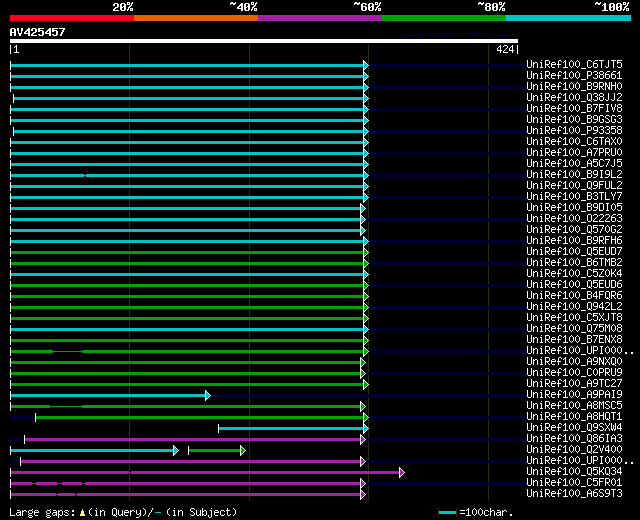Click the arrowhead ending the A9PAI9 alignment bar
The height and width of the screenshot is (520, 640).
click(208, 395)
